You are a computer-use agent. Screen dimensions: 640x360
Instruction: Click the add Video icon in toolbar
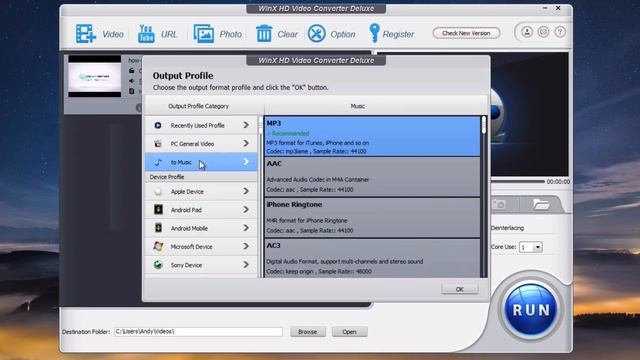(86, 33)
